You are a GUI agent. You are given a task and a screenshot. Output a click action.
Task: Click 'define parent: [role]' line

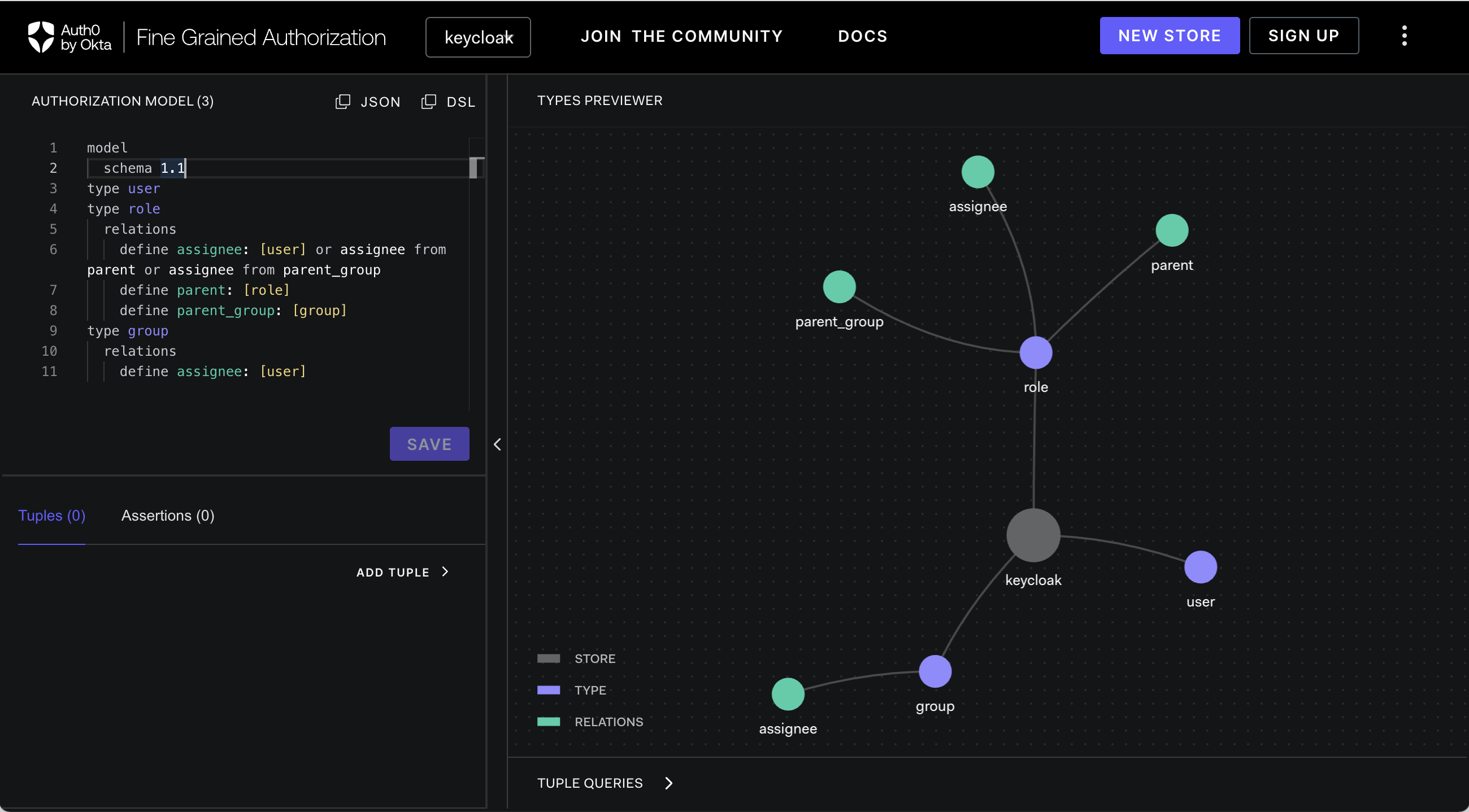click(204, 290)
